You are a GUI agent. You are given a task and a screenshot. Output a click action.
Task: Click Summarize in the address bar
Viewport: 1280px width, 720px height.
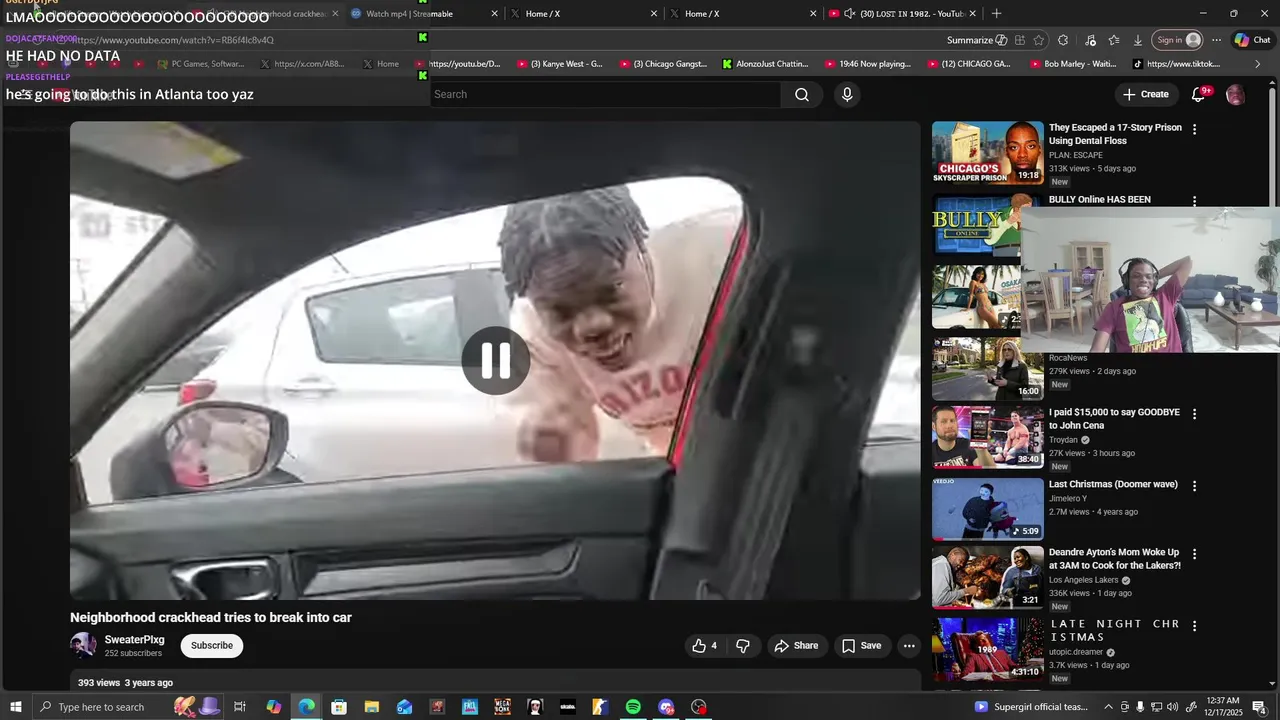coord(977,40)
